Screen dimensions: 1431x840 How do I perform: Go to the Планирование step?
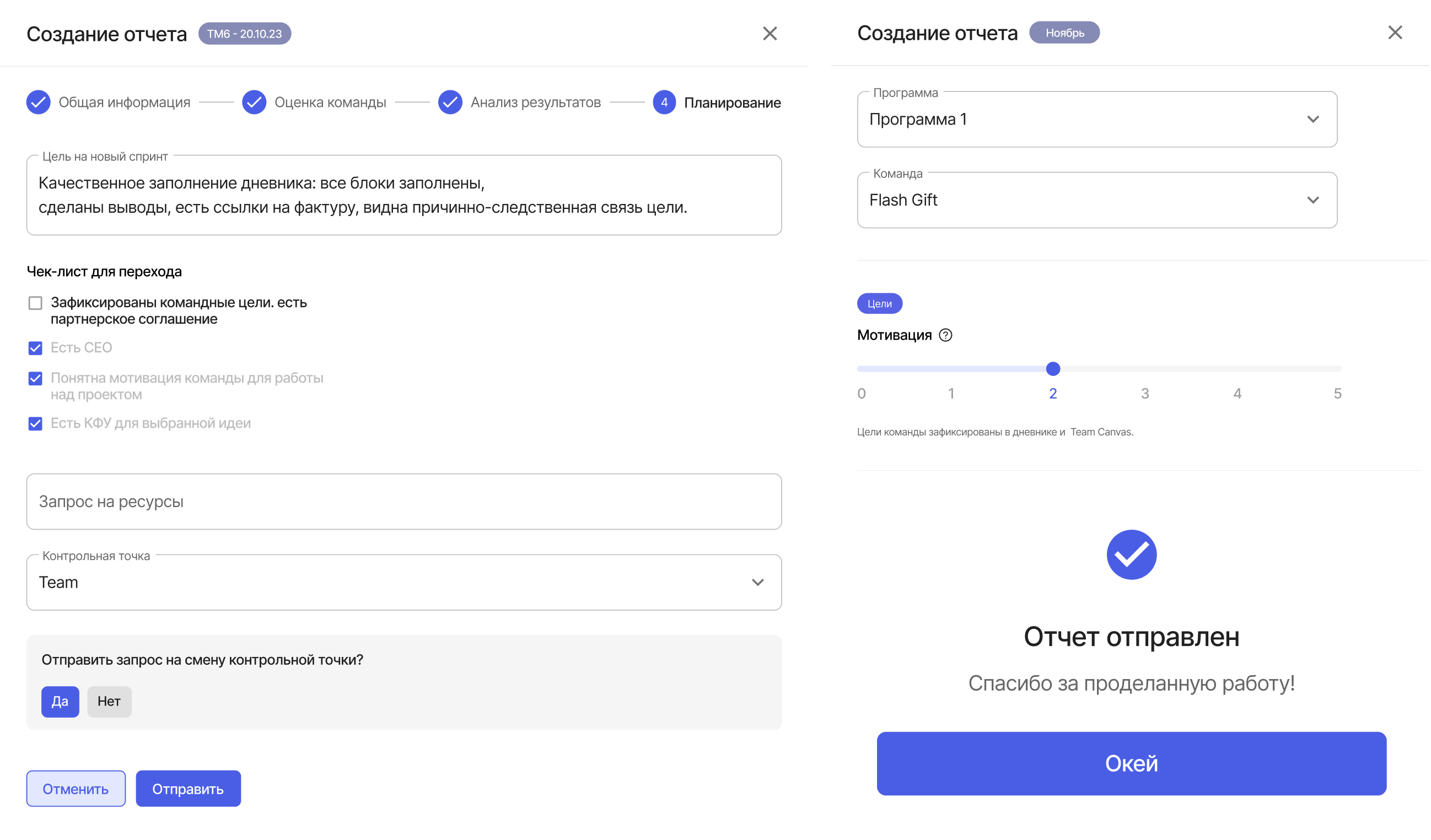731,103
